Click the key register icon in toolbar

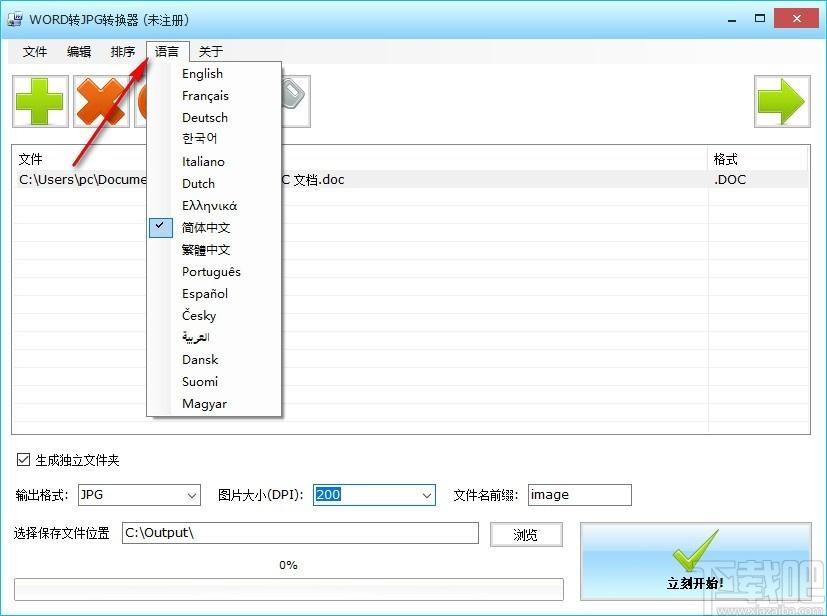point(296,101)
